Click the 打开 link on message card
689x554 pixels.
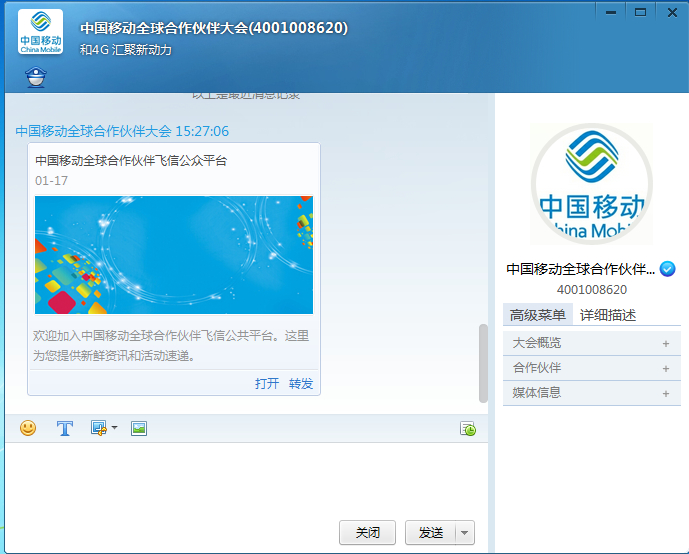click(x=267, y=384)
